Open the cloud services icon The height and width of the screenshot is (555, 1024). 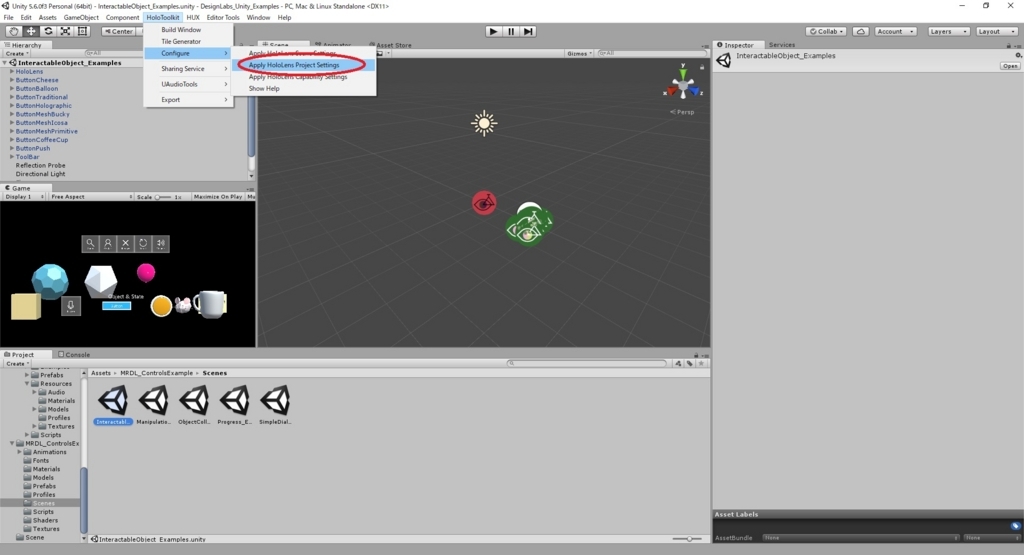(861, 31)
